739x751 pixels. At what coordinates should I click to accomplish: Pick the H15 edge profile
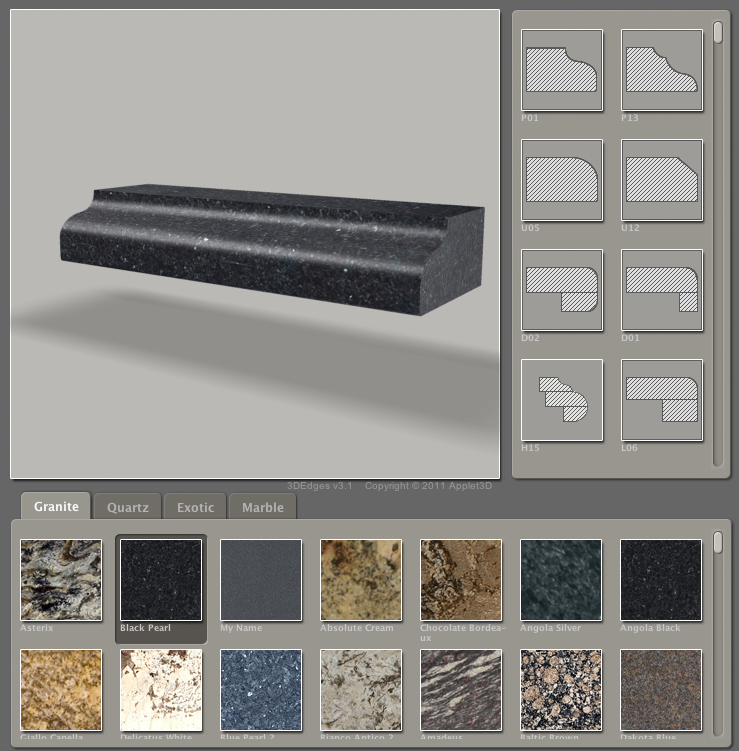tap(562, 400)
